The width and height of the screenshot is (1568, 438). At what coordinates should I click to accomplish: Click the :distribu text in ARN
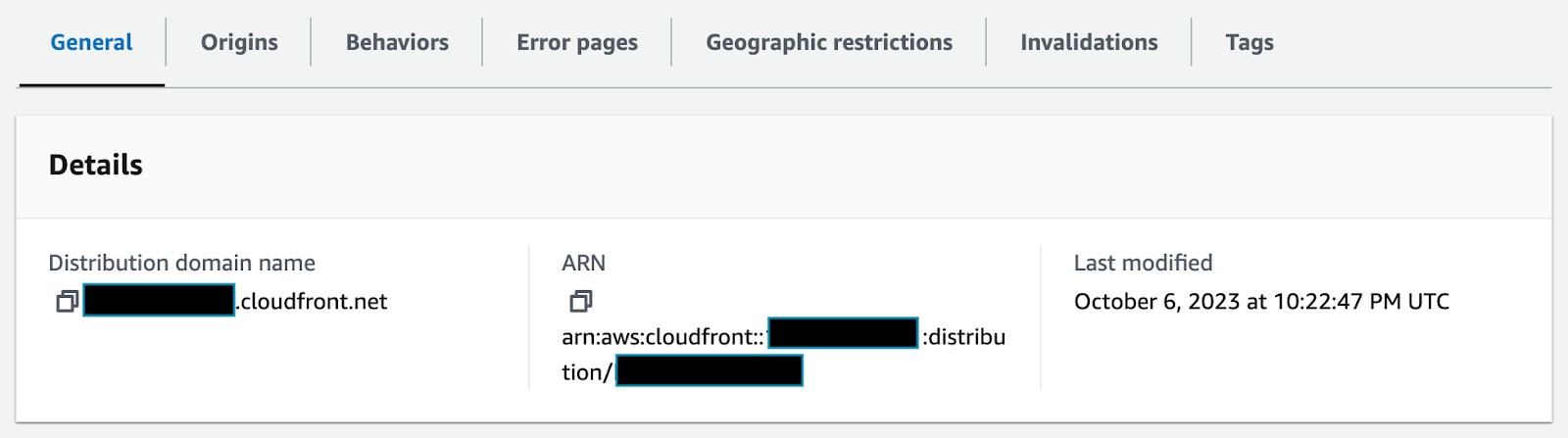click(964, 336)
